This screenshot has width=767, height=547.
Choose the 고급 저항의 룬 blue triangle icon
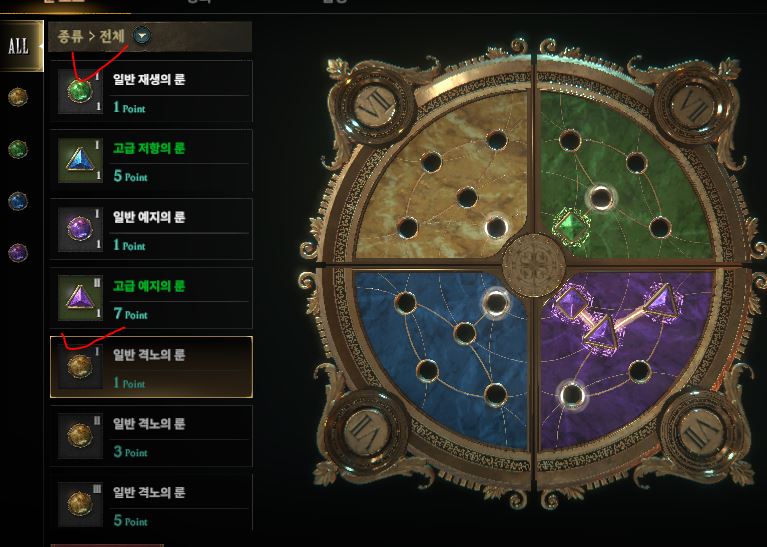pyautogui.click(x=80, y=160)
